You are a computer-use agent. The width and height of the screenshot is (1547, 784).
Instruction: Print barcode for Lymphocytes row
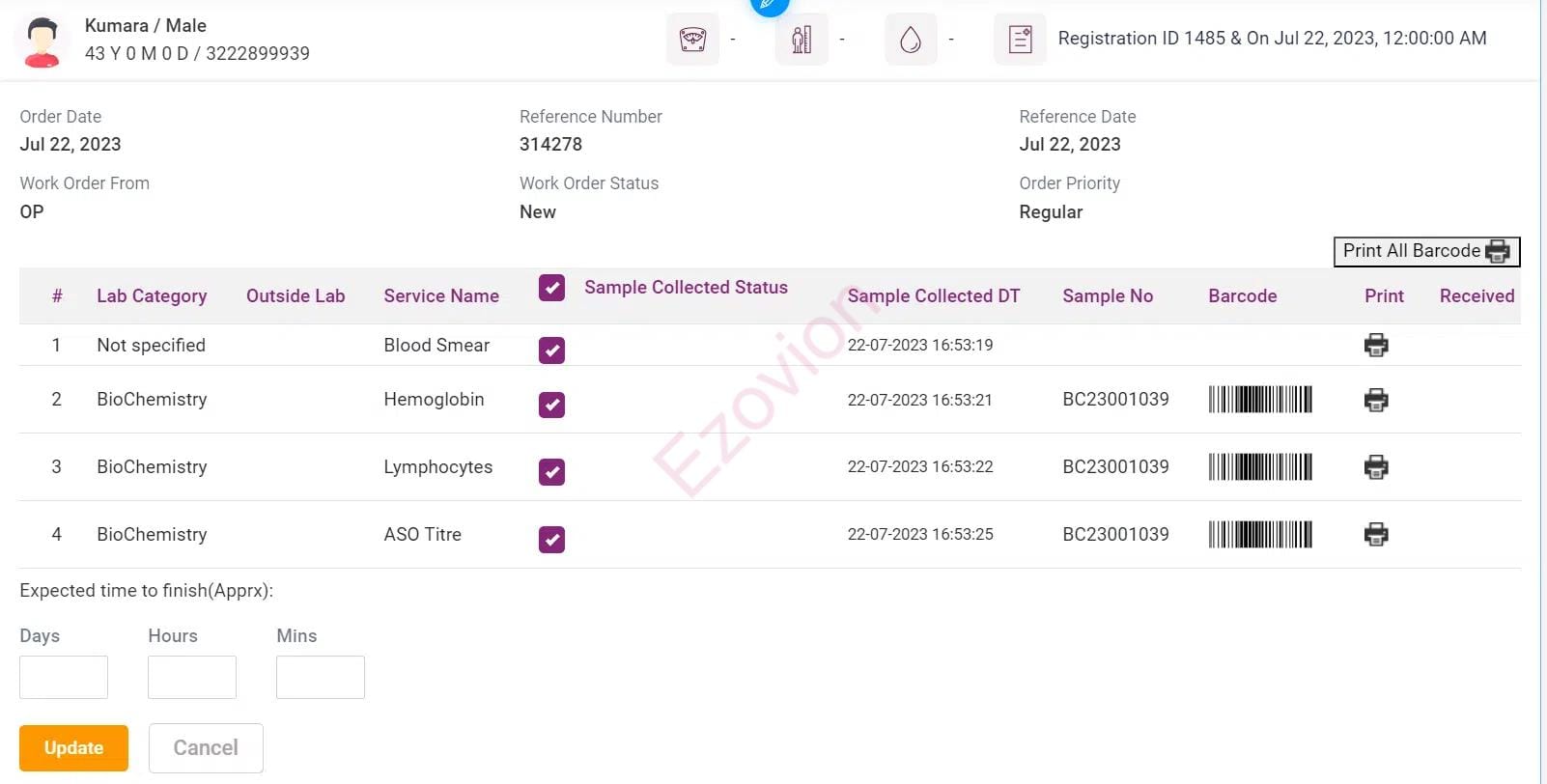tap(1376, 467)
